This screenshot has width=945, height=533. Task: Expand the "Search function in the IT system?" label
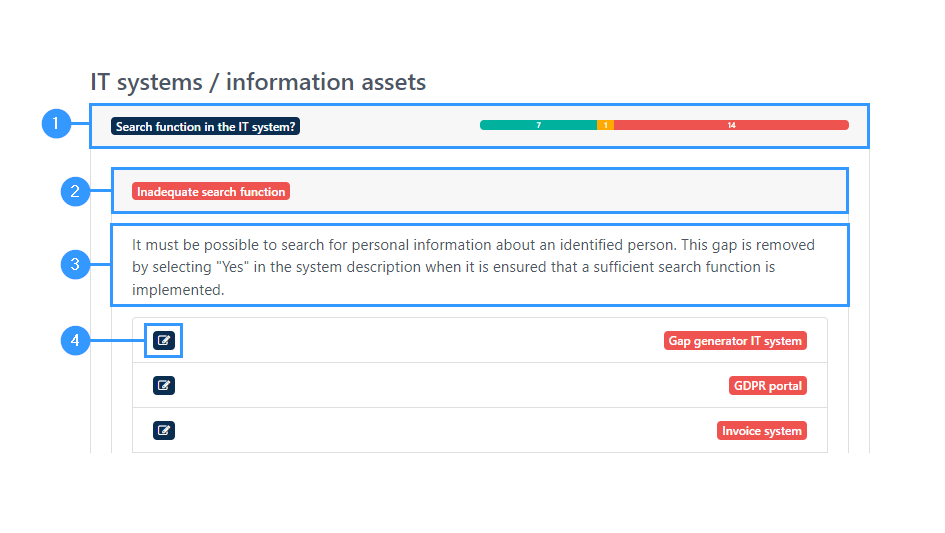coord(205,127)
